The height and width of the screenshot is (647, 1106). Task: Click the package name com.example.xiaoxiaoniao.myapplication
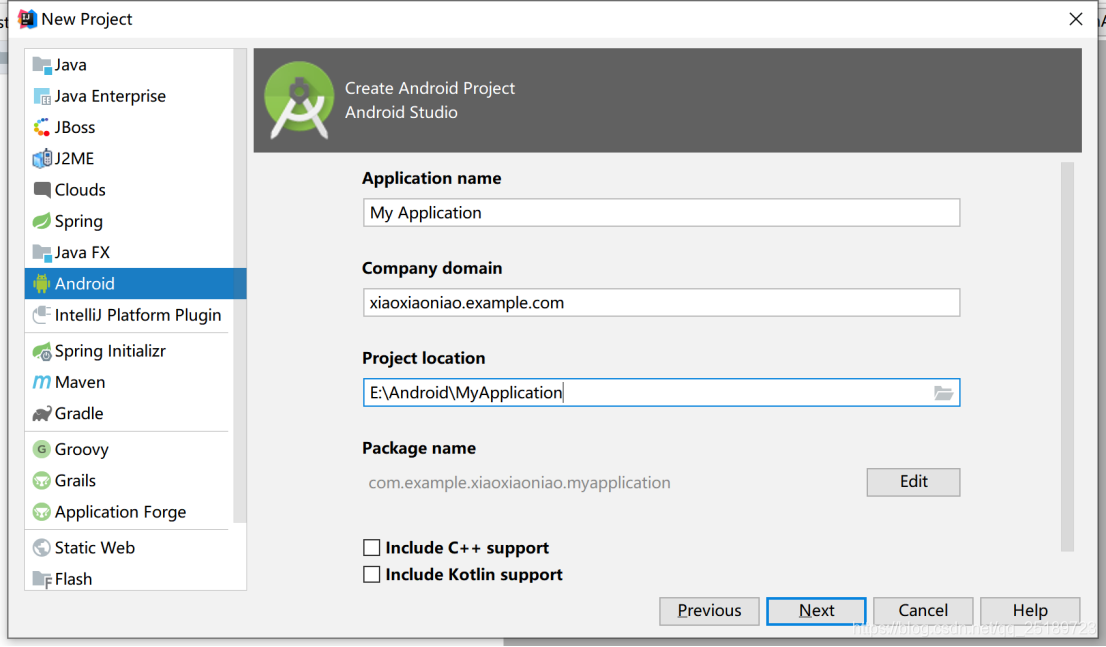[x=519, y=483]
